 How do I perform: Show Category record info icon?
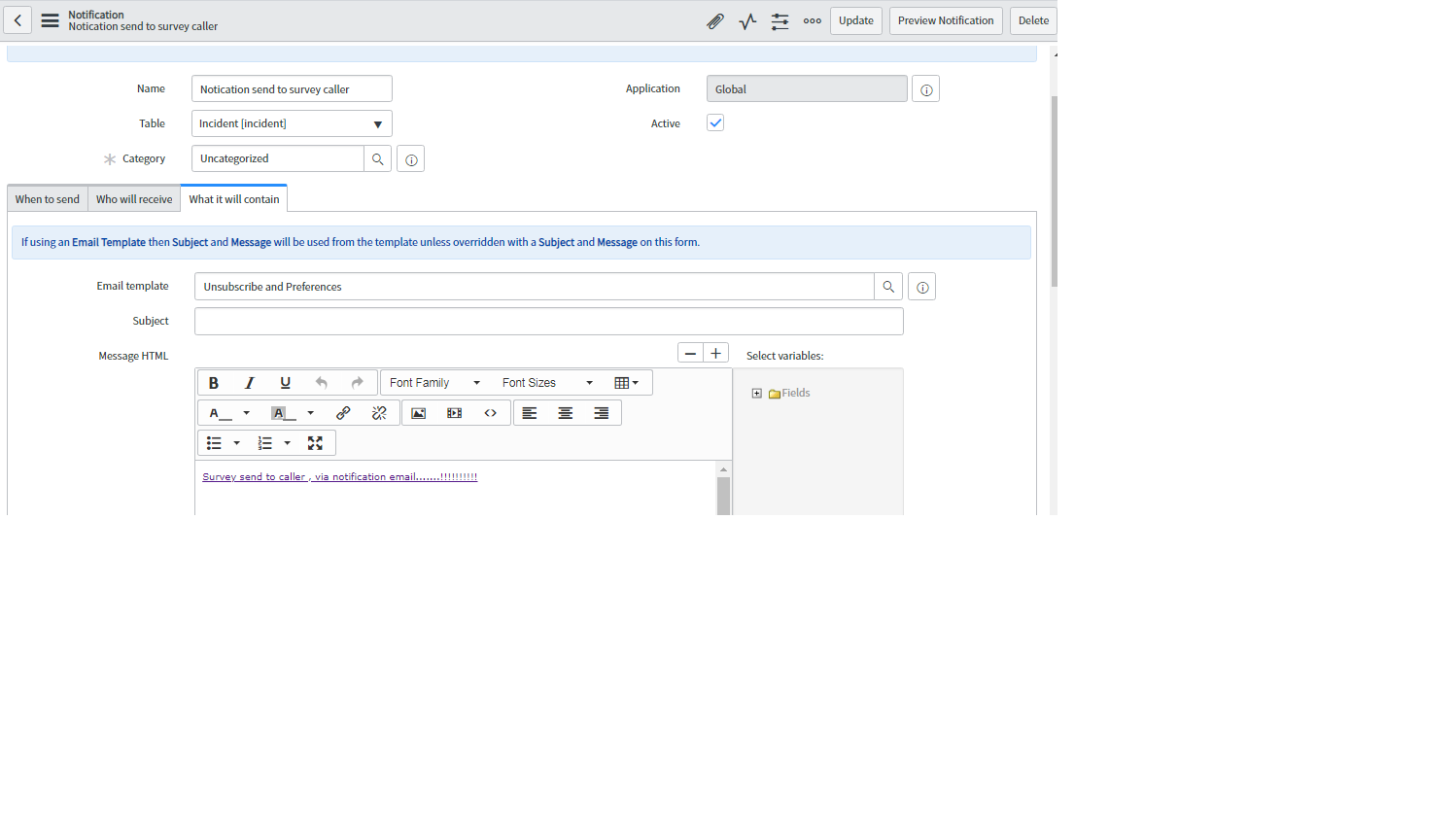click(411, 159)
